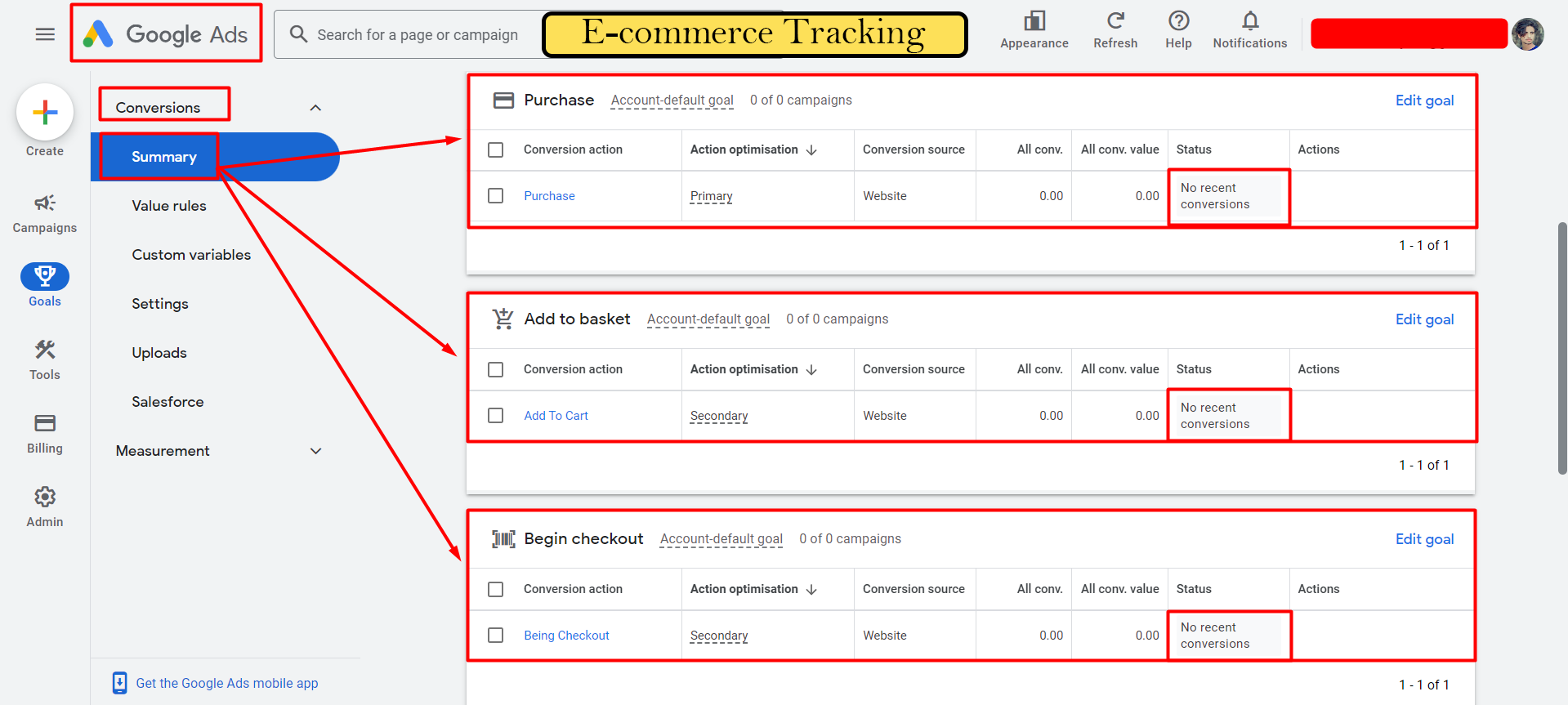The width and height of the screenshot is (1568, 705).
Task: Select Custom variables menu item
Action: pos(191,255)
